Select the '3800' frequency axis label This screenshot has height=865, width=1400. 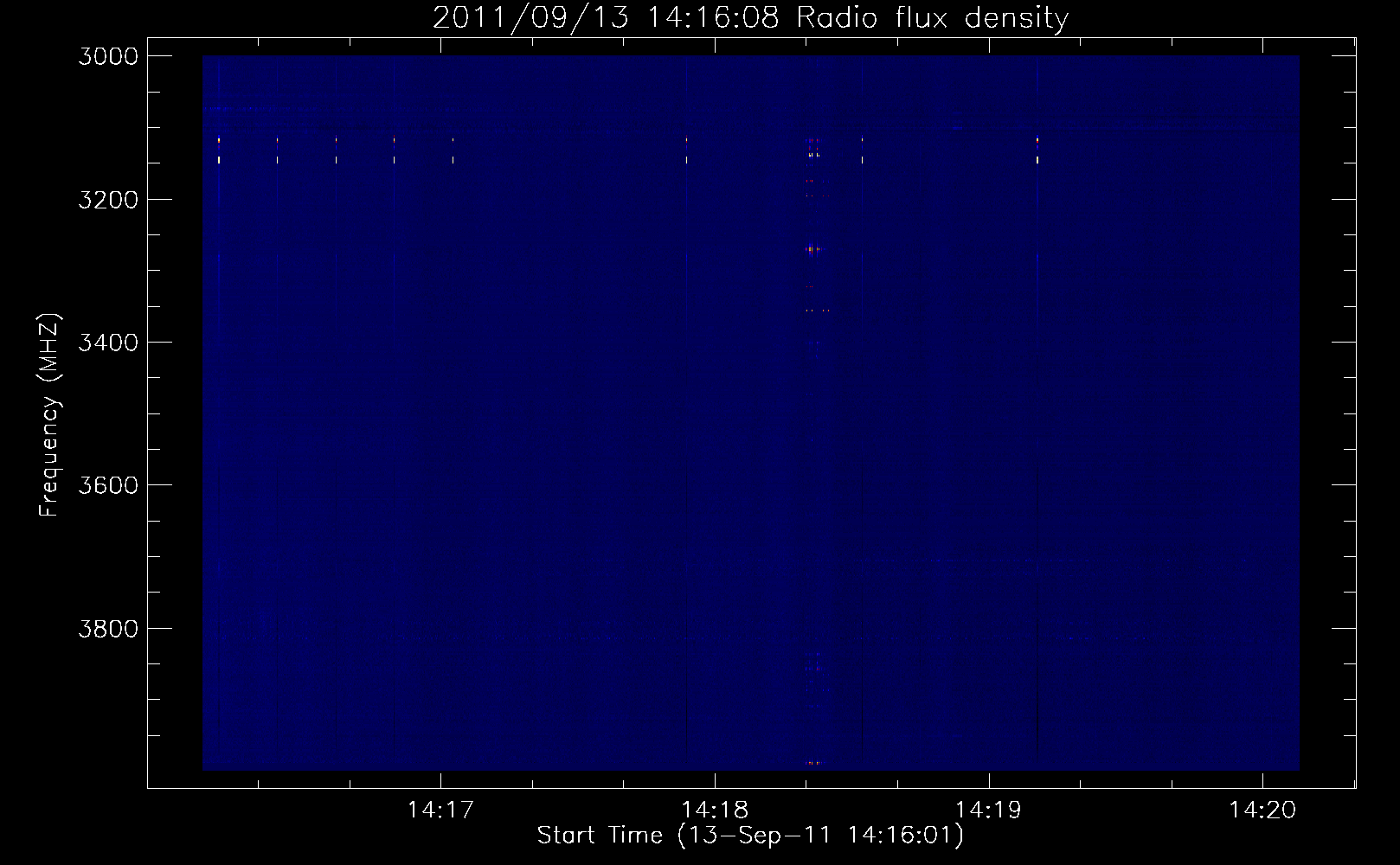click(108, 628)
